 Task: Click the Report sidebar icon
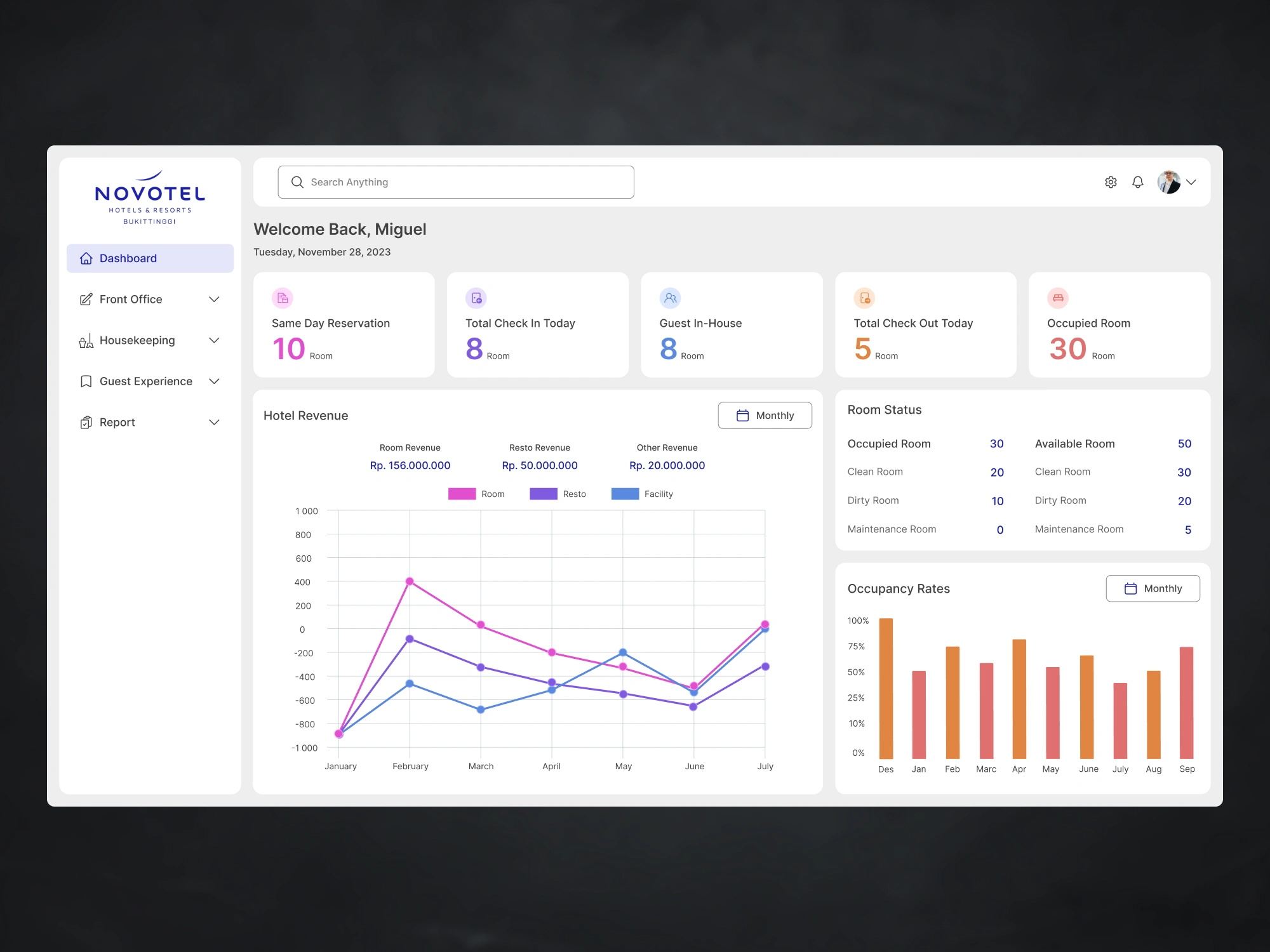tap(86, 421)
